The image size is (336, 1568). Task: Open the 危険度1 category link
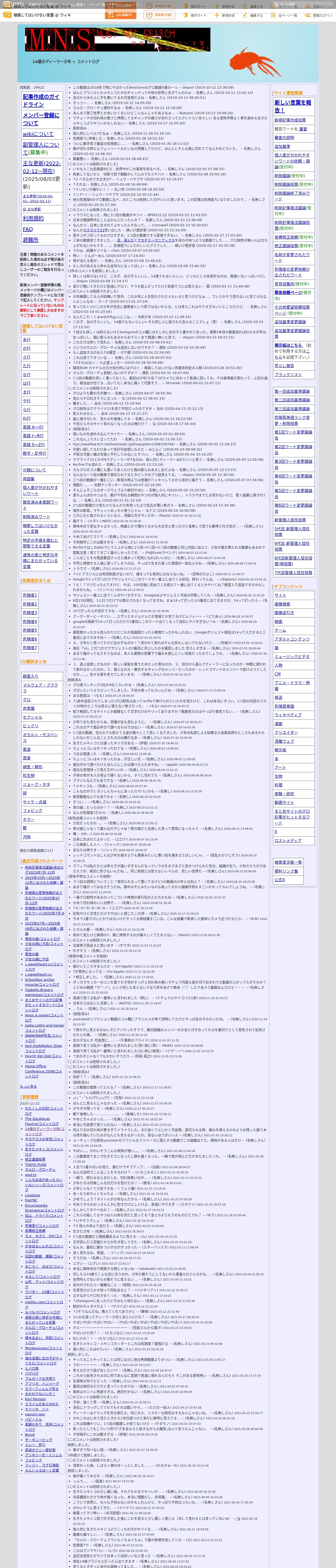tap(30, 595)
